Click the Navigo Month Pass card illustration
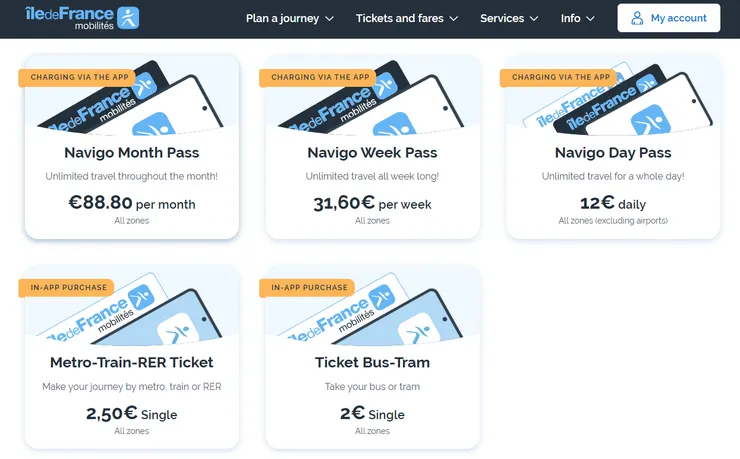Viewport: 740px width, 459px height. (131, 100)
